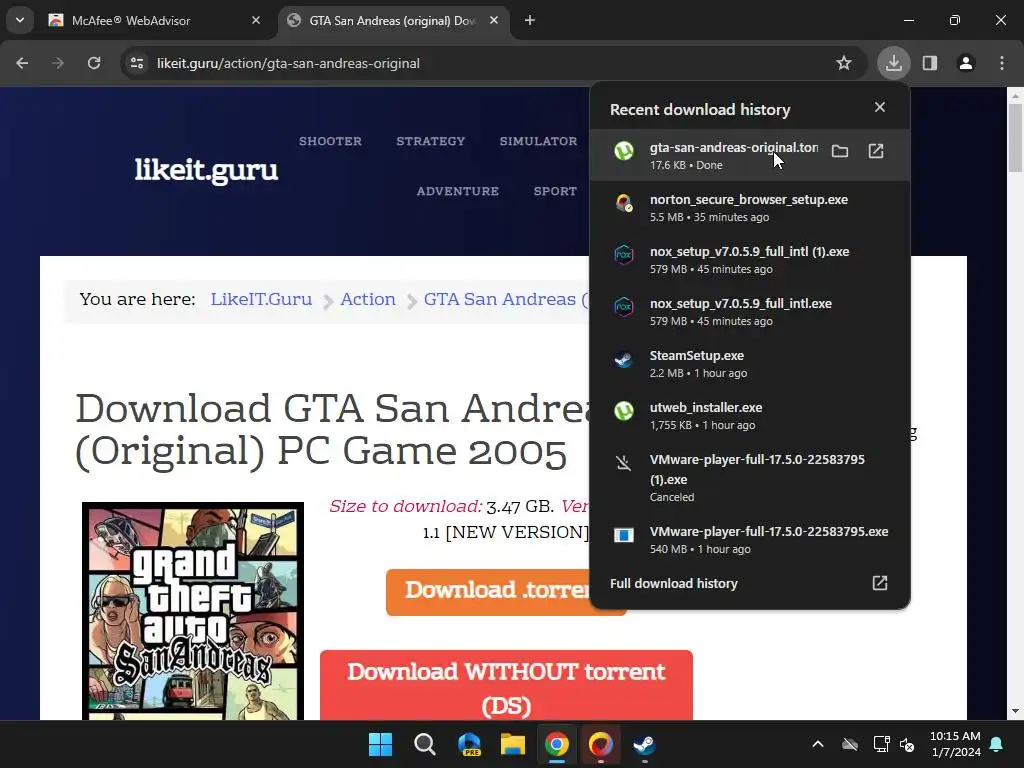Open Google Chrome taskbar icon
The width and height of the screenshot is (1024, 768).
[x=556, y=744]
